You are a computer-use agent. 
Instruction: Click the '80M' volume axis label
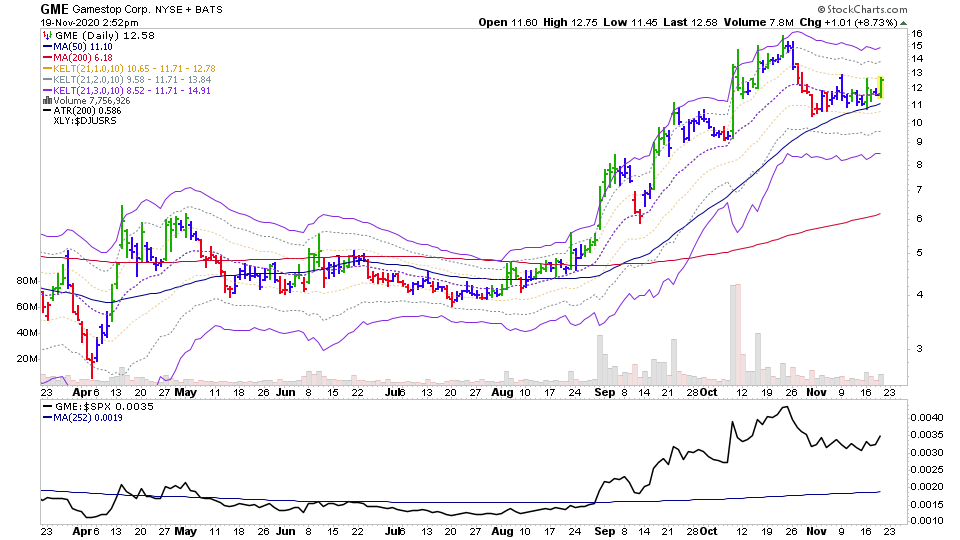(x=27, y=281)
